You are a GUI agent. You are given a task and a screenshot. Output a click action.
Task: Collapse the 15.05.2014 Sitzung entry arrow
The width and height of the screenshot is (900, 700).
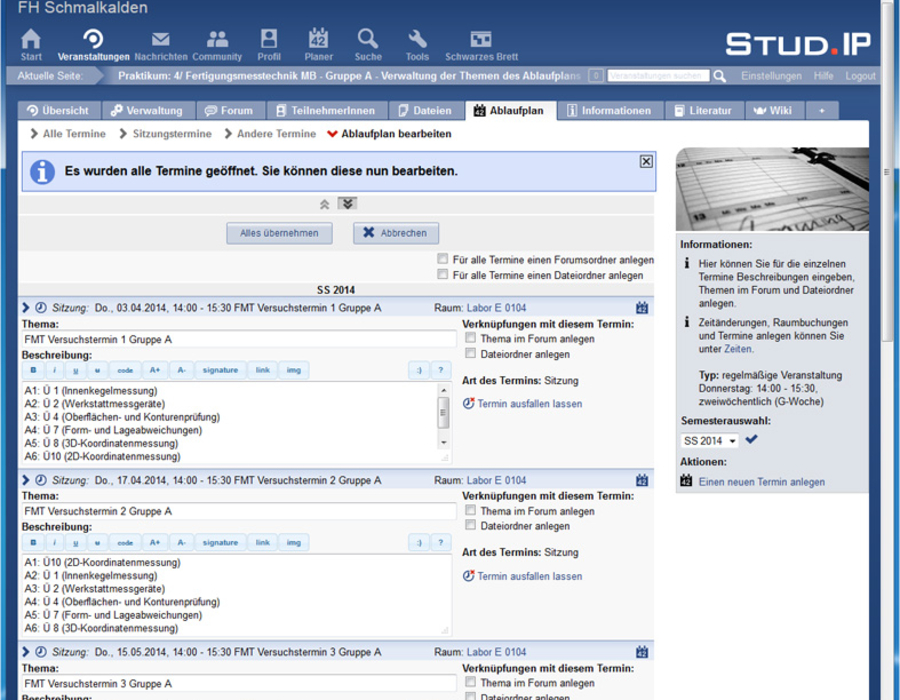tap(26, 652)
